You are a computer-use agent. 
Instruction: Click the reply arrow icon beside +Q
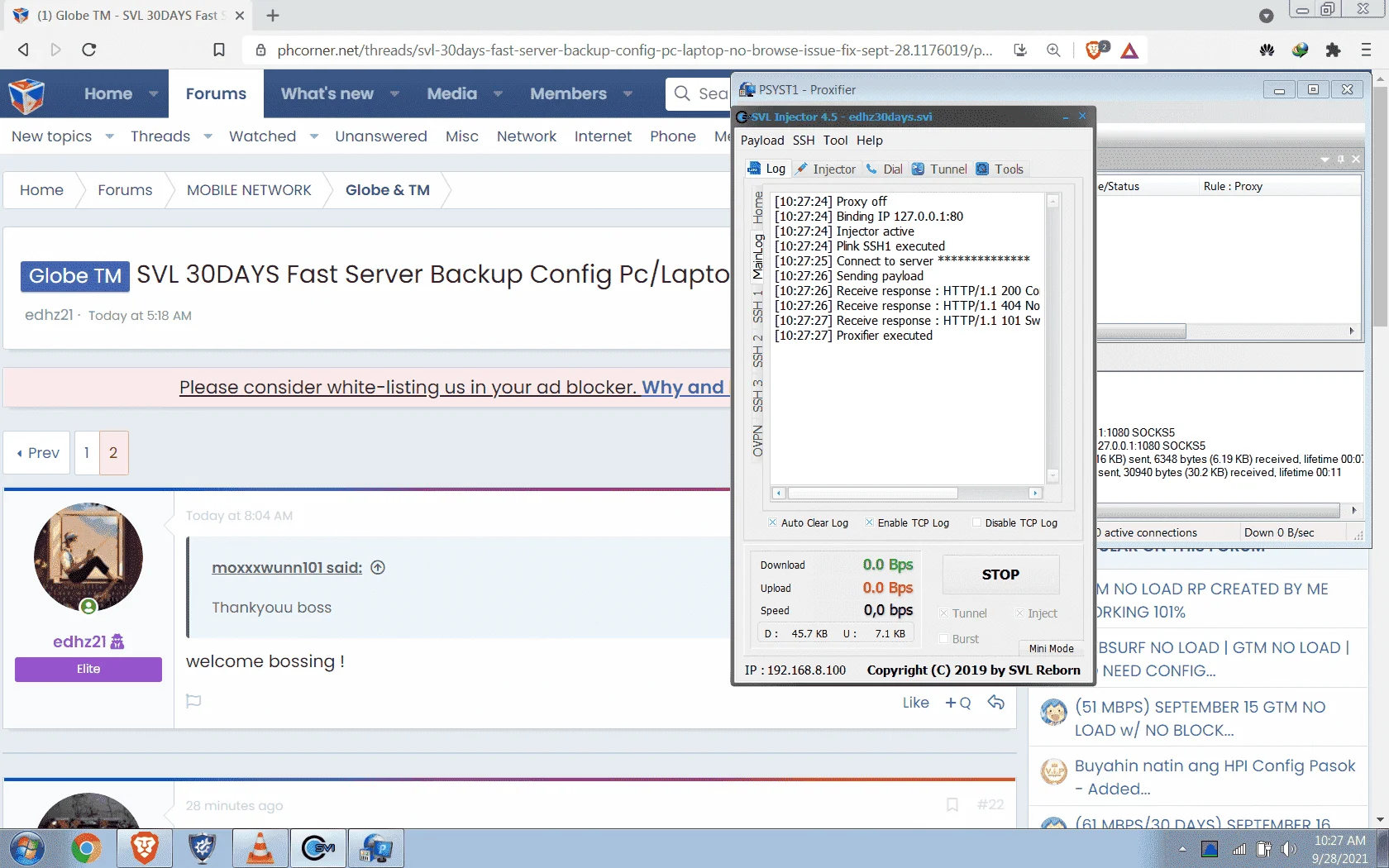click(996, 703)
